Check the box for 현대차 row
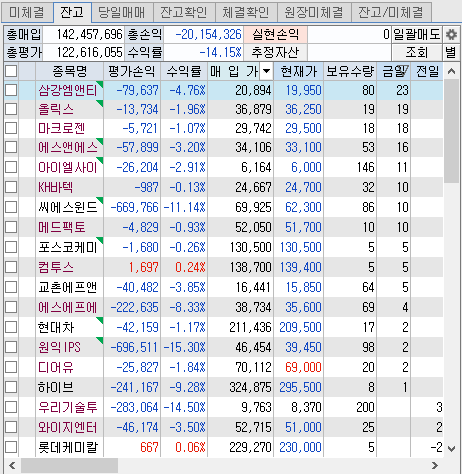This screenshot has width=462, height=474. [11, 327]
